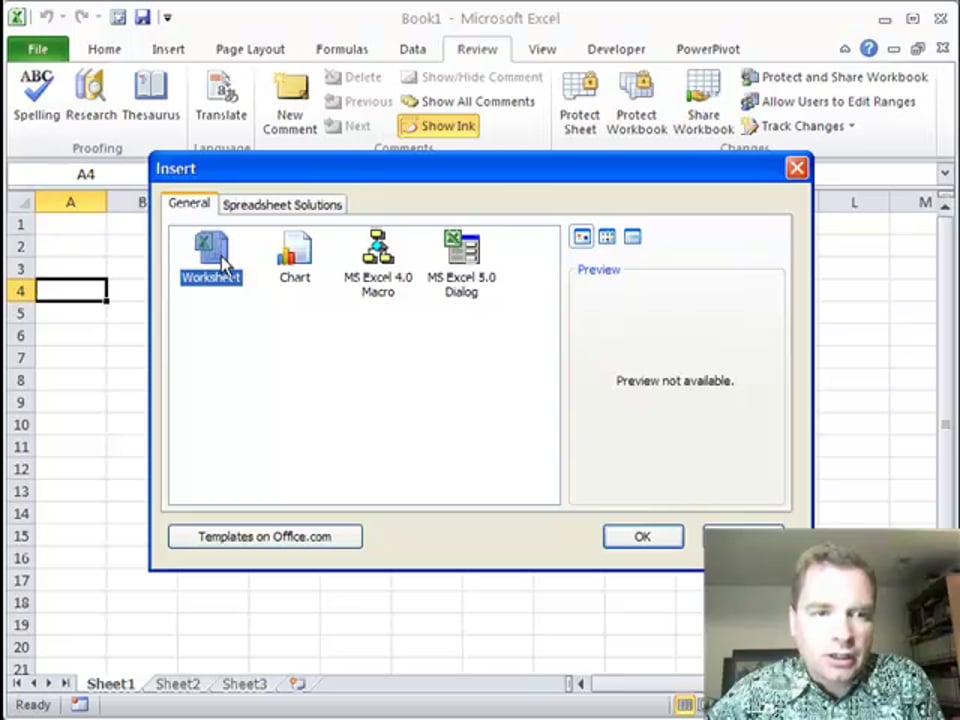
Task: Click the OK button
Action: pyautogui.click(x=643, y=536)
